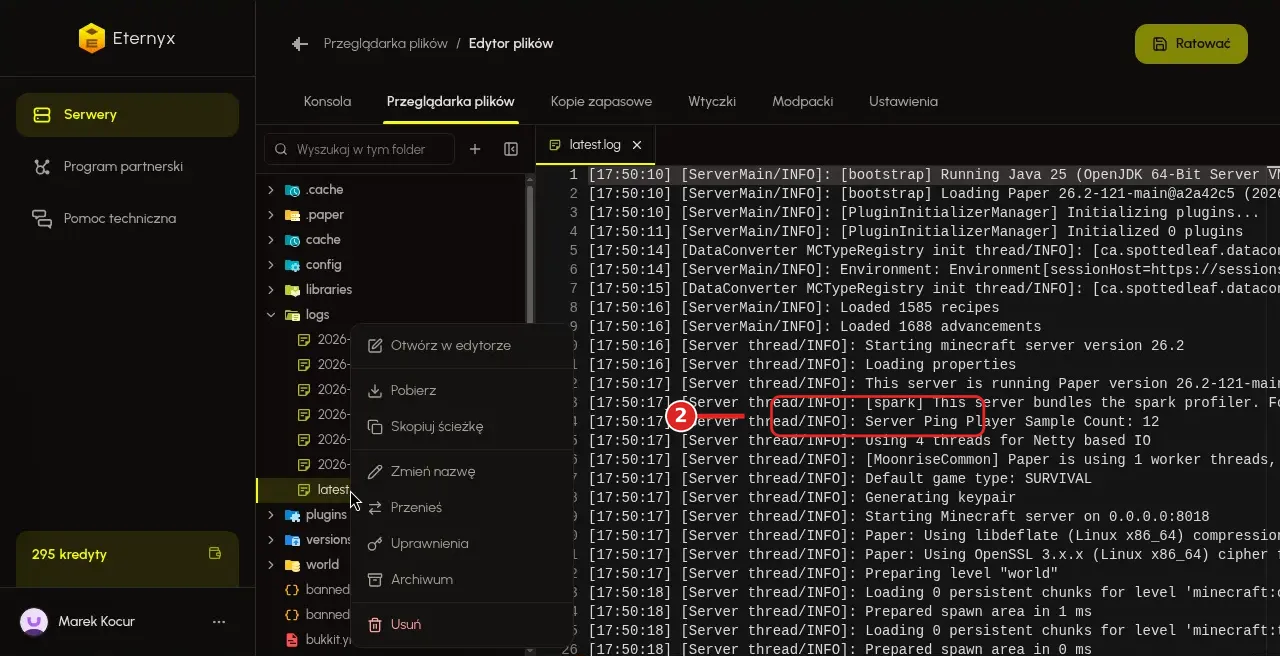
Task: Select Zmień nazwę menu entry
Action: tap(462, 472)
